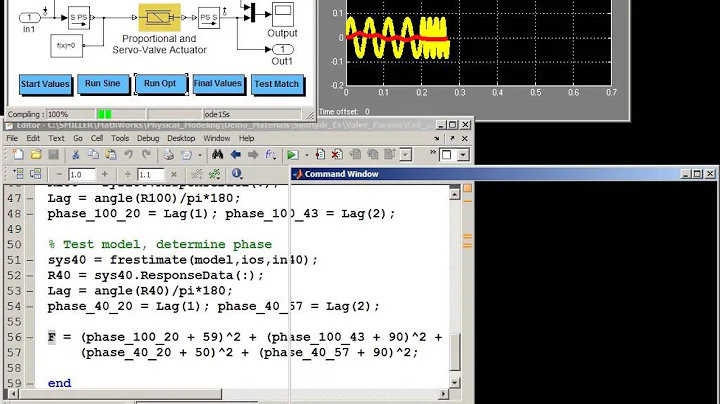Go forward with the gray right arrow
Viewport: 720px width, 404px height.
coord(253,155)
